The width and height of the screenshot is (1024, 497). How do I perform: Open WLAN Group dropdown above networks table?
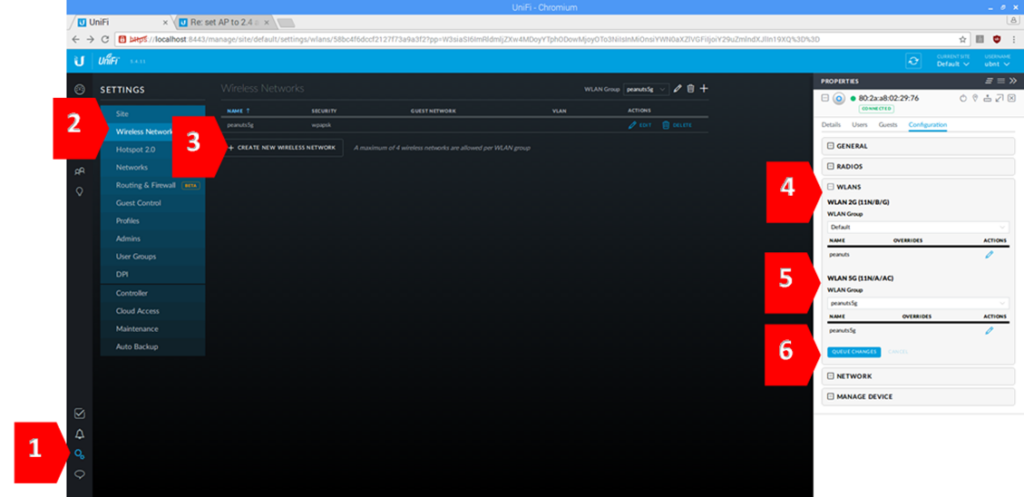[x=646, y=88]
